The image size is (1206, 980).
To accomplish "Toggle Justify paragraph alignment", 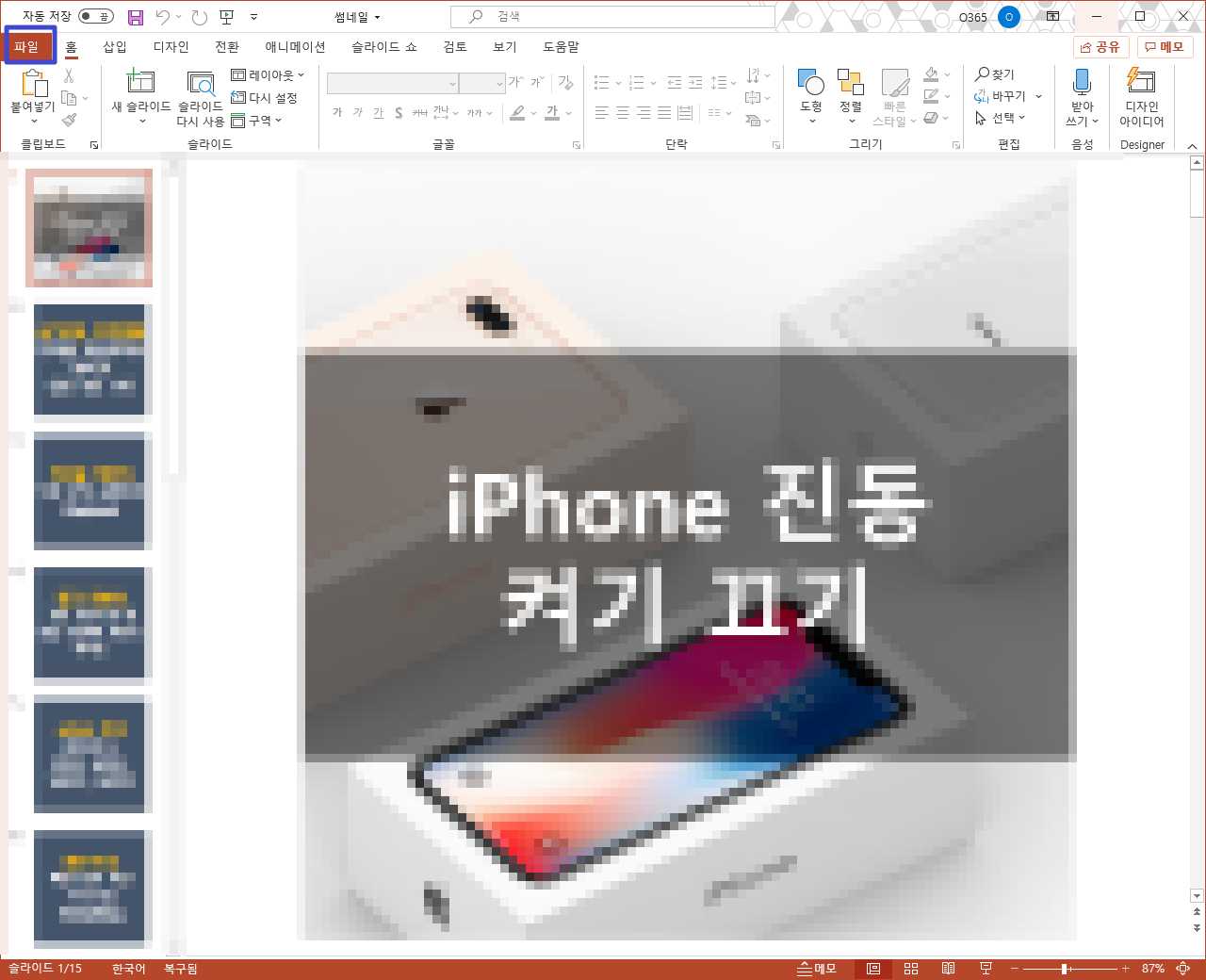I will 664,113.
